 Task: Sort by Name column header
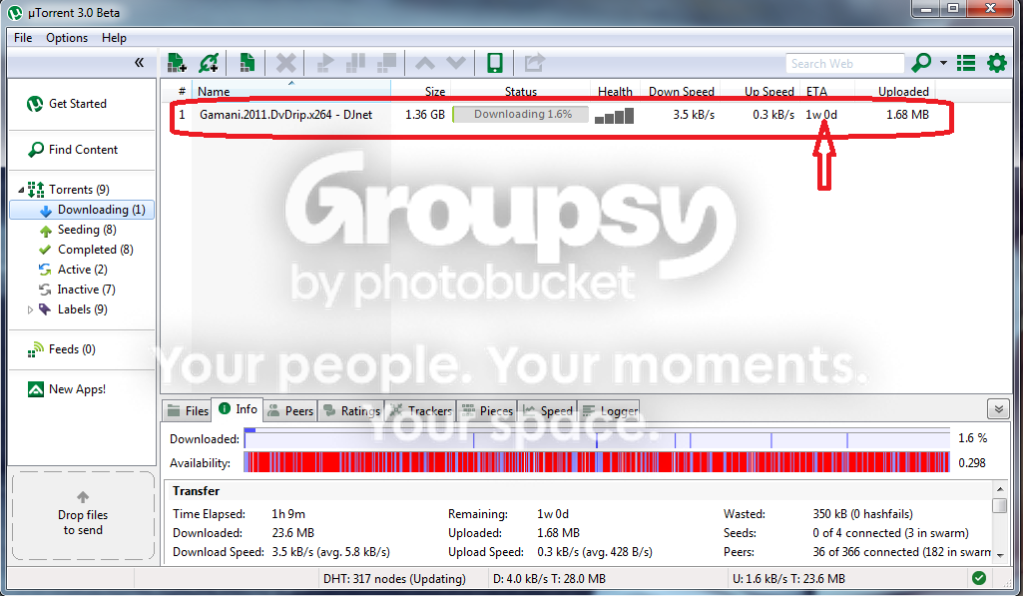coord(291,91)
